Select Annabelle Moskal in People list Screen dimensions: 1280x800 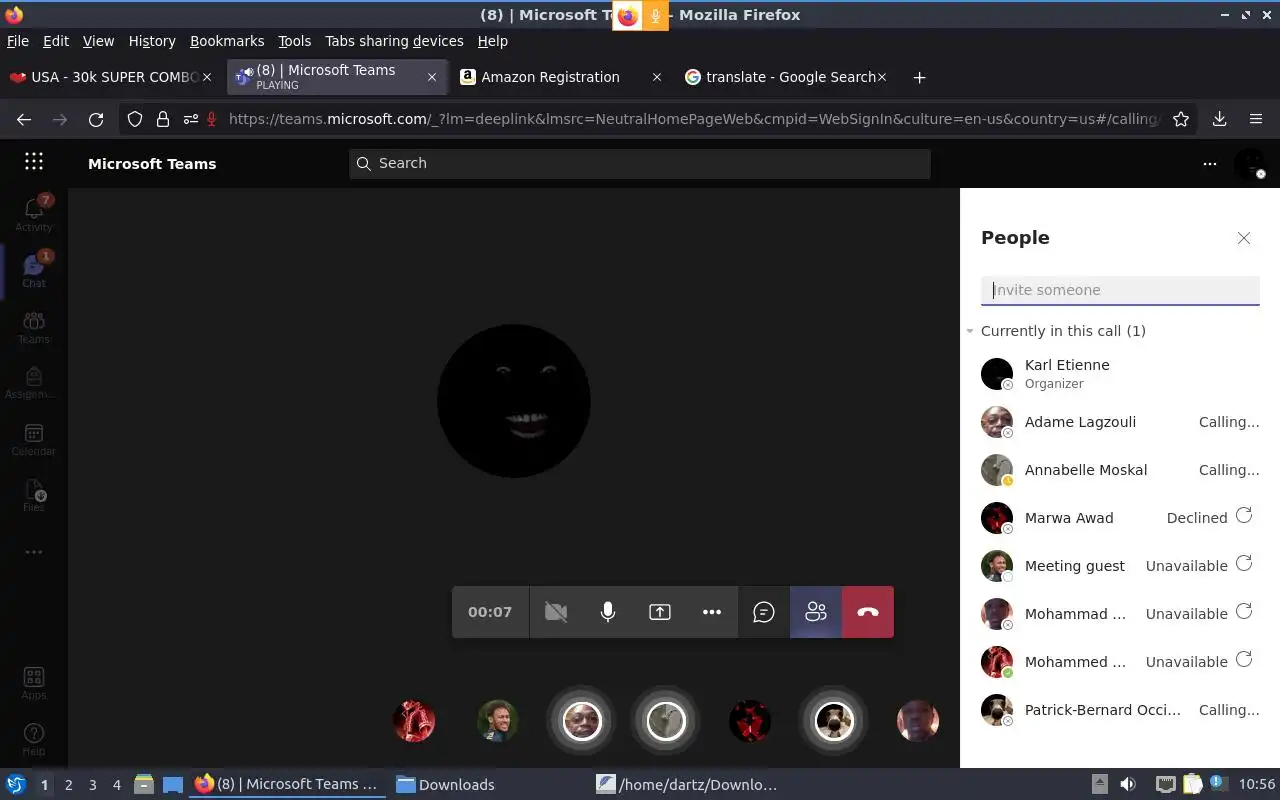point(1120,470)
